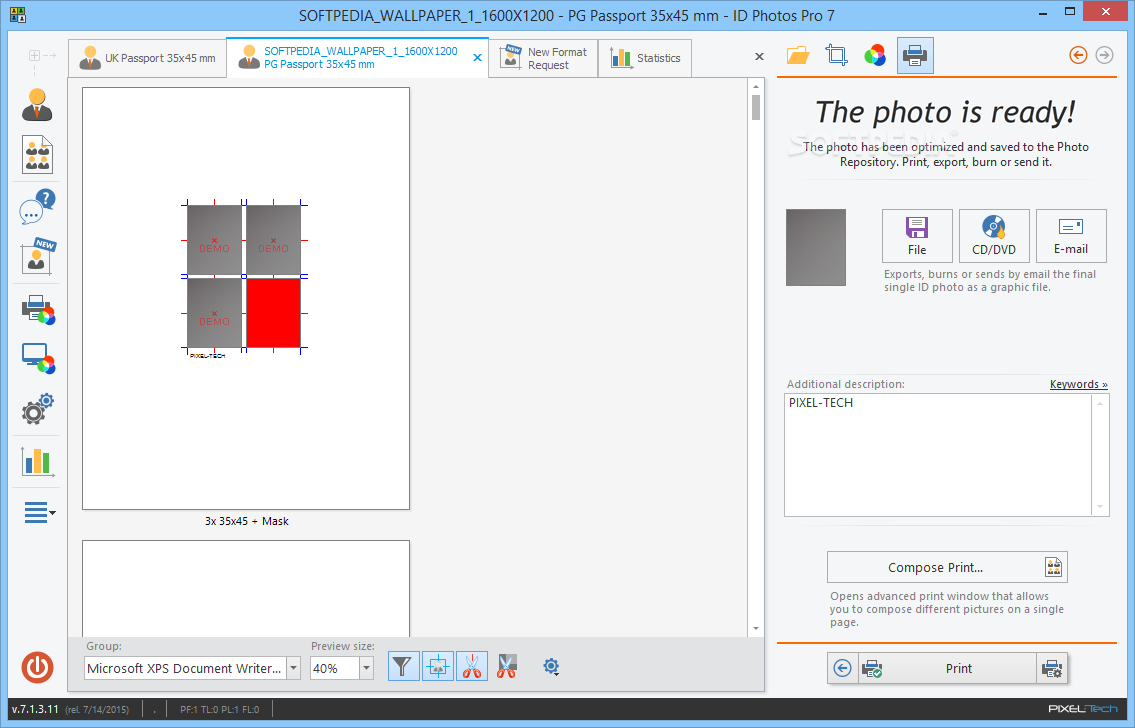The image size is (1135, 728).
Task: Toggle the filter funnel button
Action: [402, 666]
